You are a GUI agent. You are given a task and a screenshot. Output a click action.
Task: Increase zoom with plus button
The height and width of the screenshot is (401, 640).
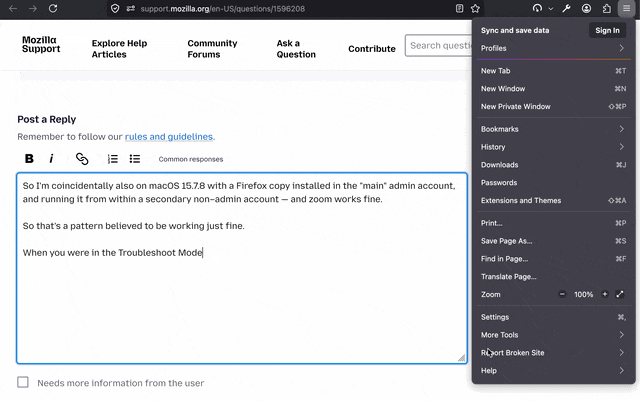pyautogui.click(x=605, y=294)
